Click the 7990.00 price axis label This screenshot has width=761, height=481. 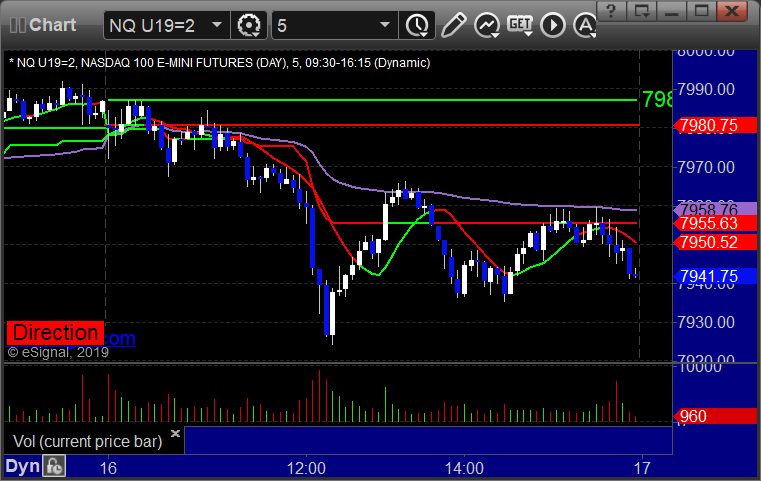pyautogui.click(x=706, y=89)
